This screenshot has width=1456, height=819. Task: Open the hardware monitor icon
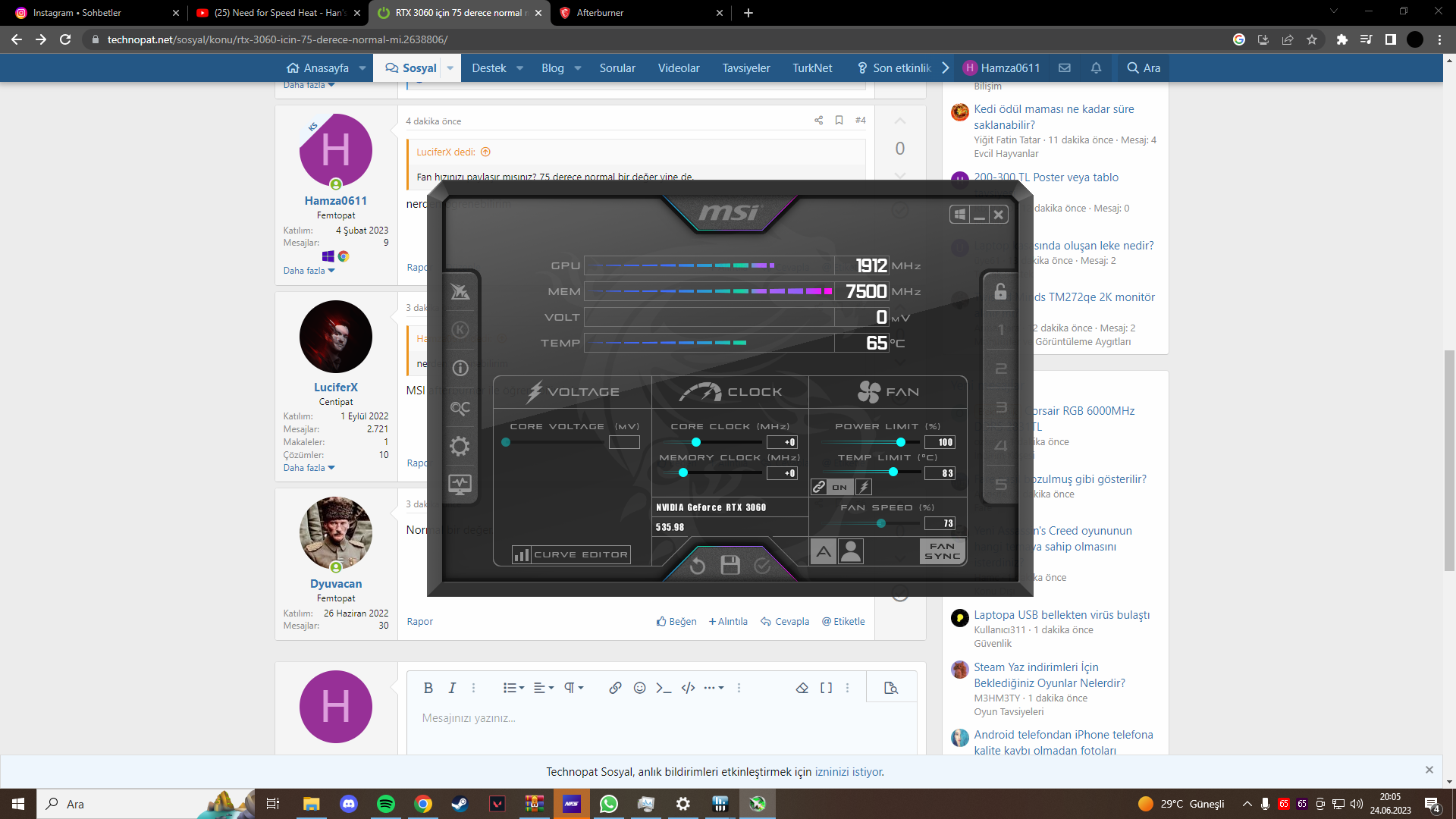[x=460, y=484]
